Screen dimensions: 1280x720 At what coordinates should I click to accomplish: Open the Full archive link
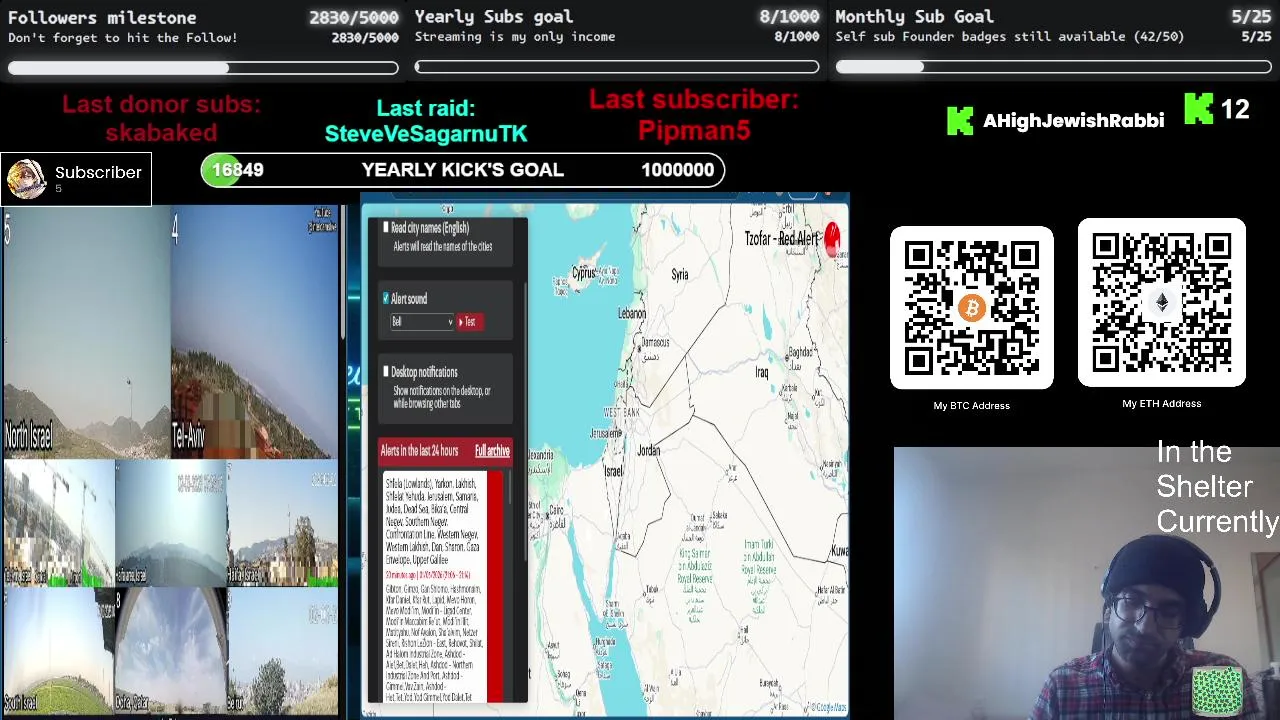click(x=492, y=451)
